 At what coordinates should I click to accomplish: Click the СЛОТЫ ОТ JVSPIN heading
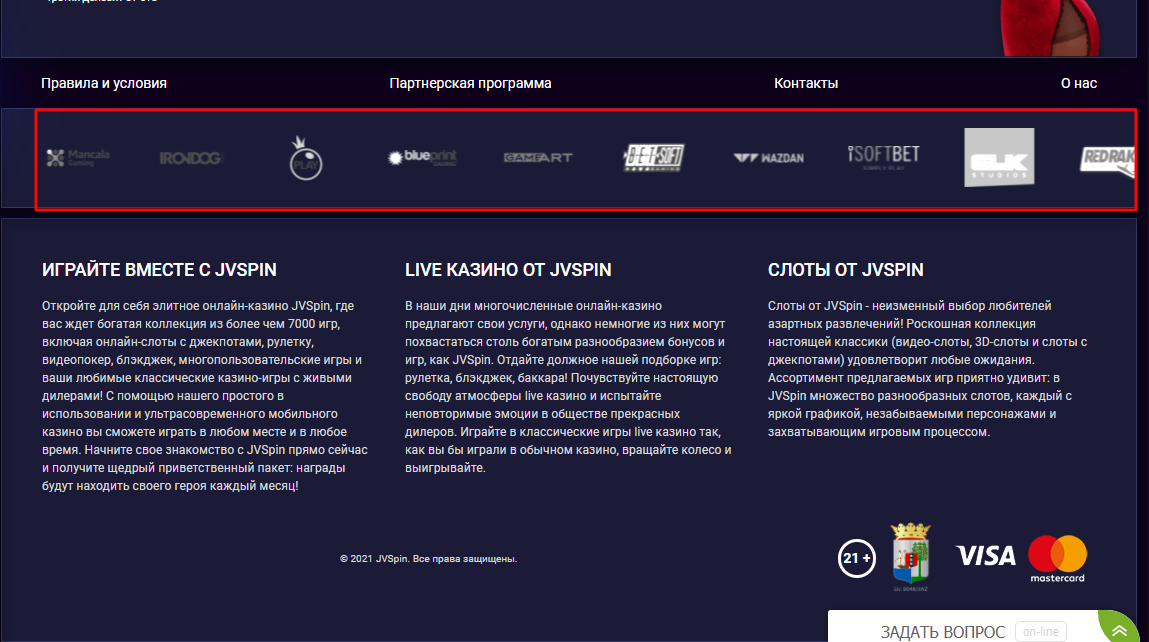point(846,270)
